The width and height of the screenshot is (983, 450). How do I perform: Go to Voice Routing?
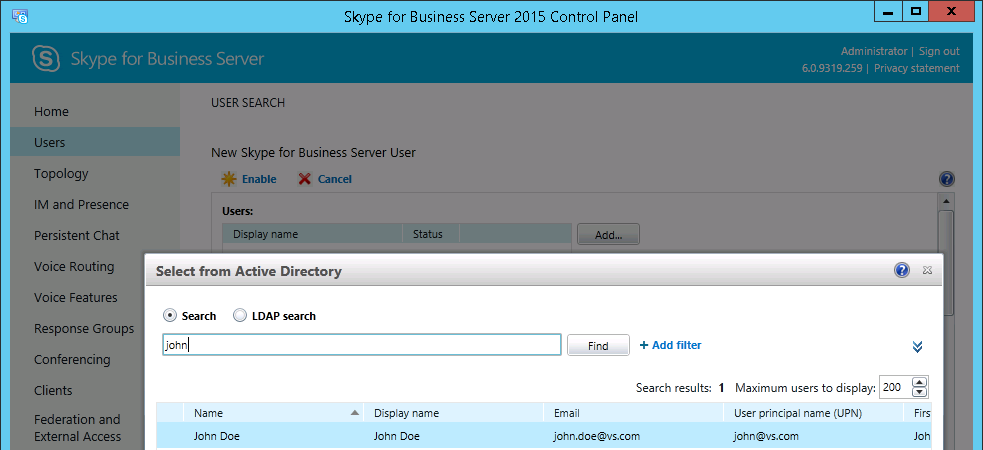click(74, 266)
